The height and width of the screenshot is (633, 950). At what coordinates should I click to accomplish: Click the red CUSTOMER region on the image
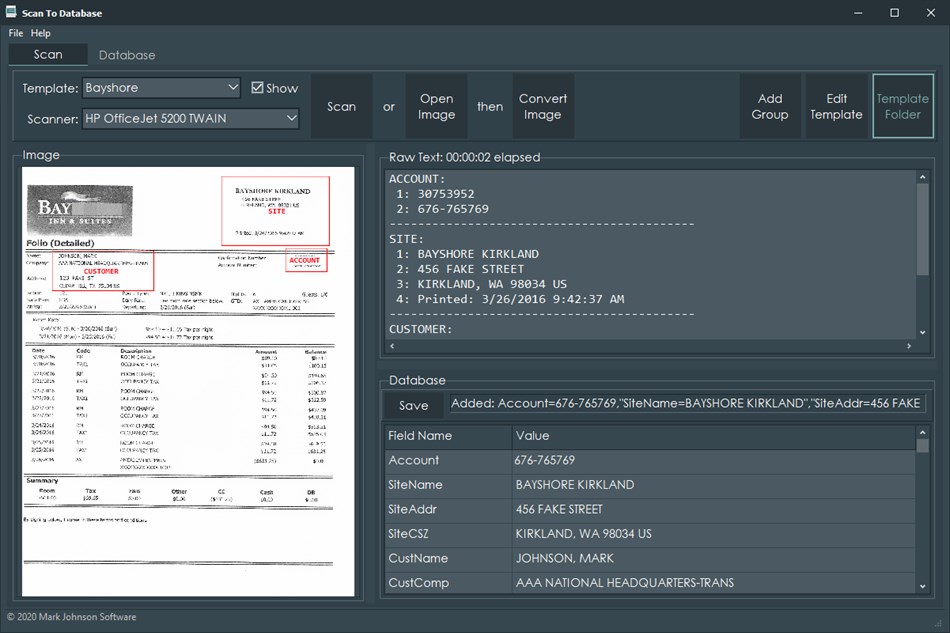pos(104,270)
